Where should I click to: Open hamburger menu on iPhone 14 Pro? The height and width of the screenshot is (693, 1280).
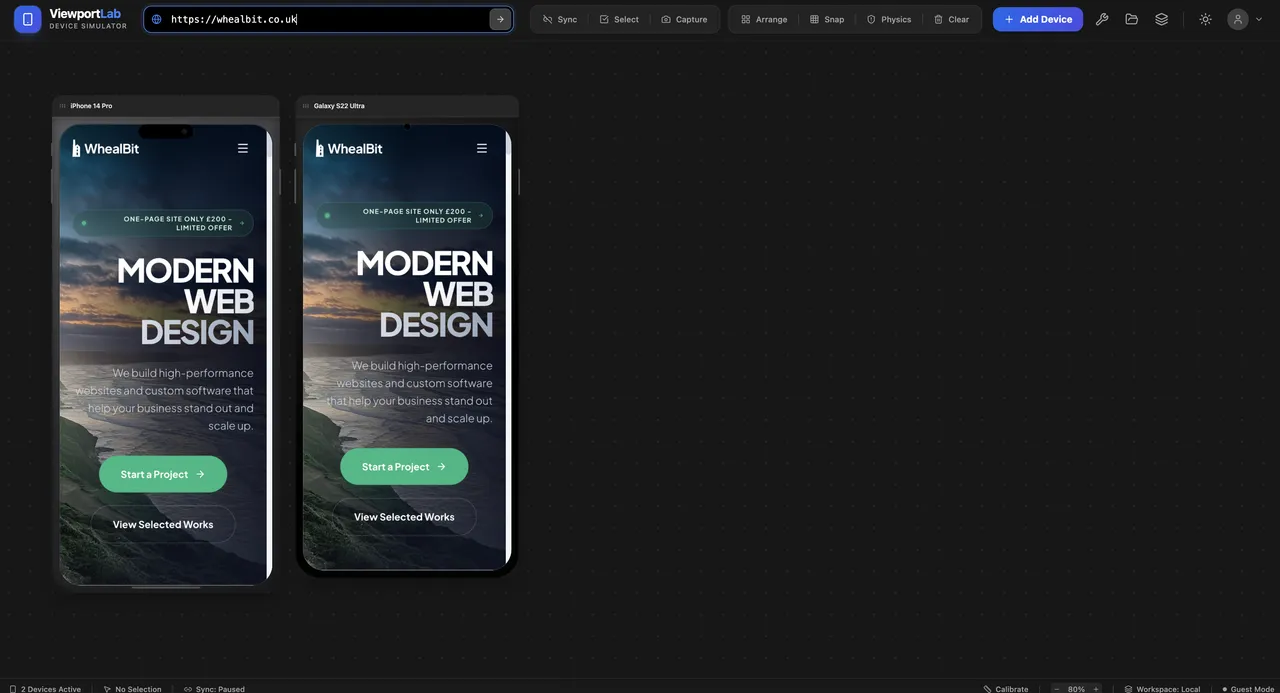click(x=242, y=148)
